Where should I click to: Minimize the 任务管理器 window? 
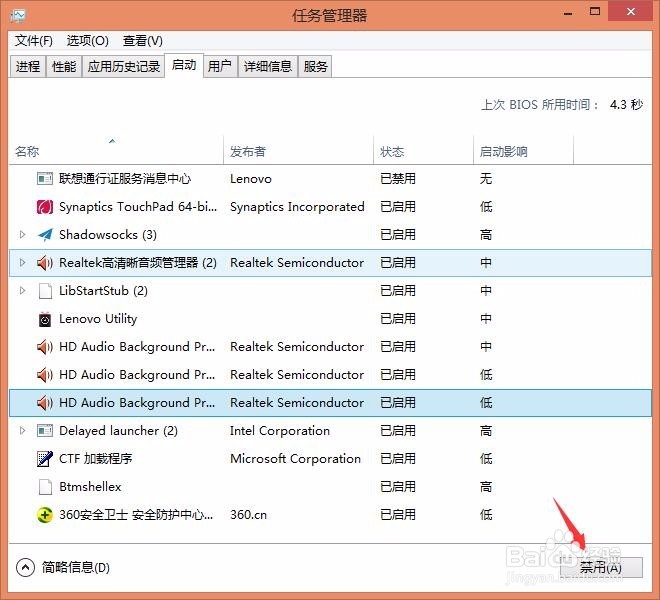pos(568,13)
